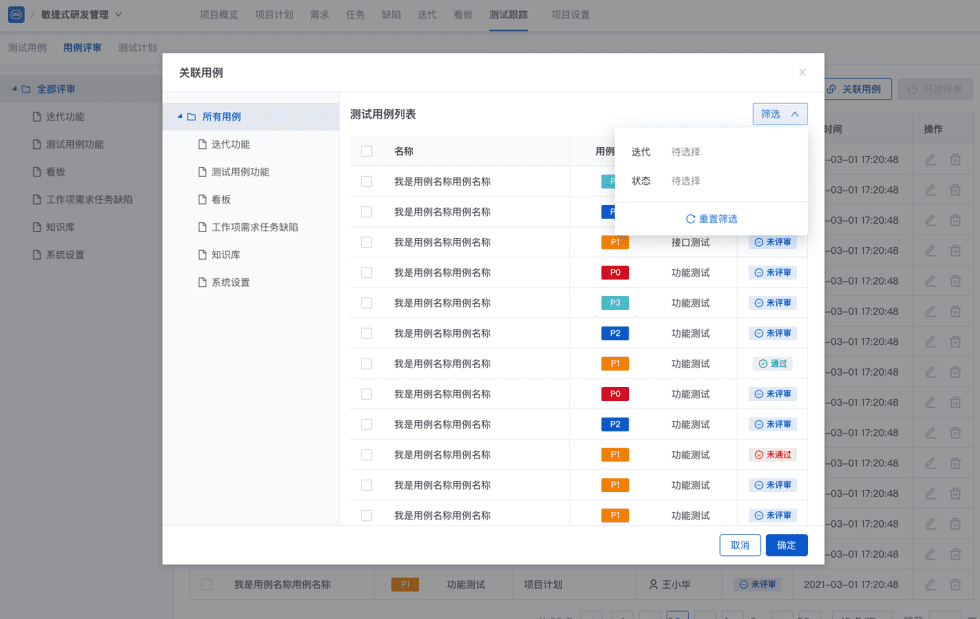
Task: Click 项目计划 cell in bottom background row
Action: [542, 585]
